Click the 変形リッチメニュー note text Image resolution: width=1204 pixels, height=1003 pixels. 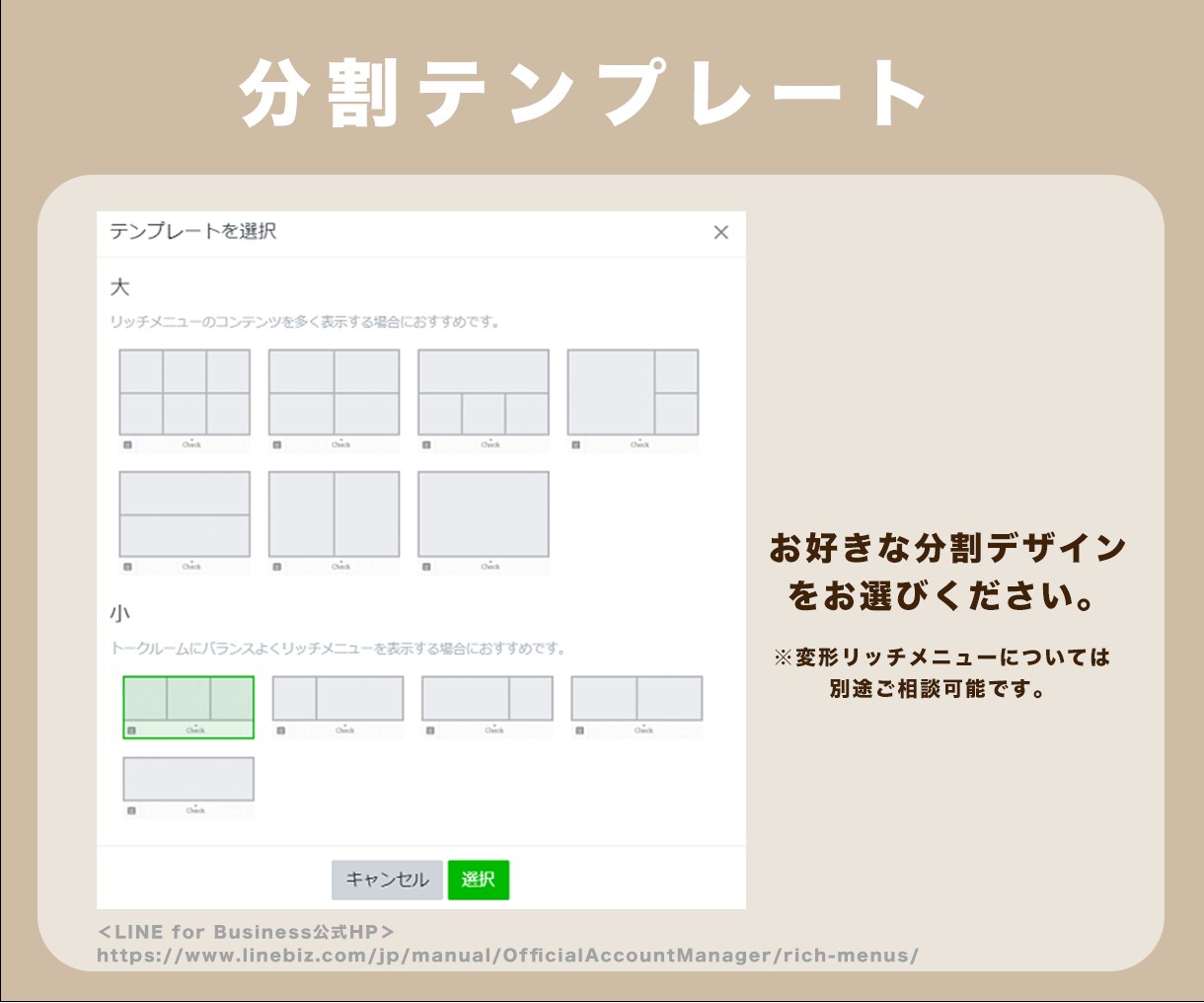click(942, 673)
